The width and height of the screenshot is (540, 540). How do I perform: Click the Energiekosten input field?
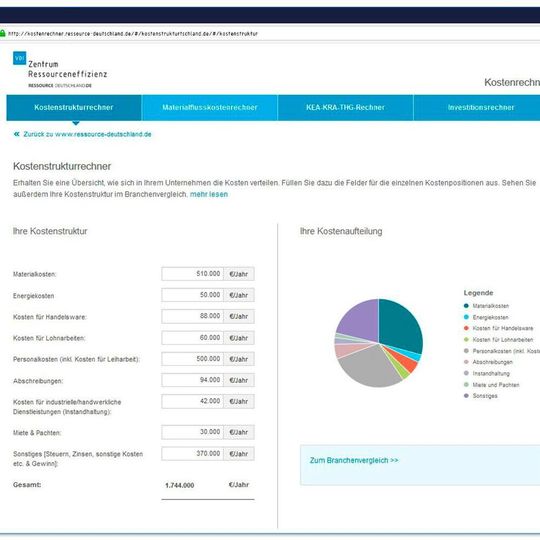193,295
